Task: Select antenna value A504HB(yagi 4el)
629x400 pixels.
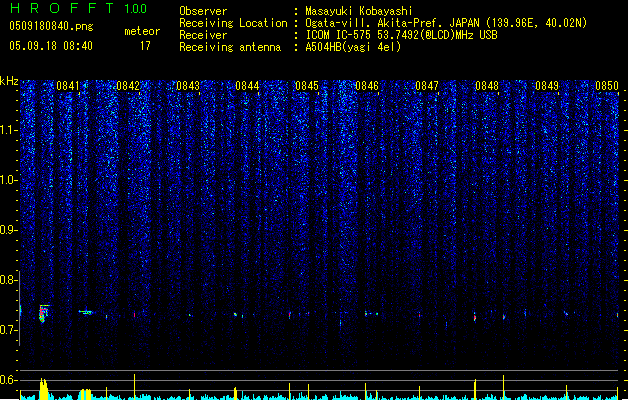Action: click(x=353, y=47)
